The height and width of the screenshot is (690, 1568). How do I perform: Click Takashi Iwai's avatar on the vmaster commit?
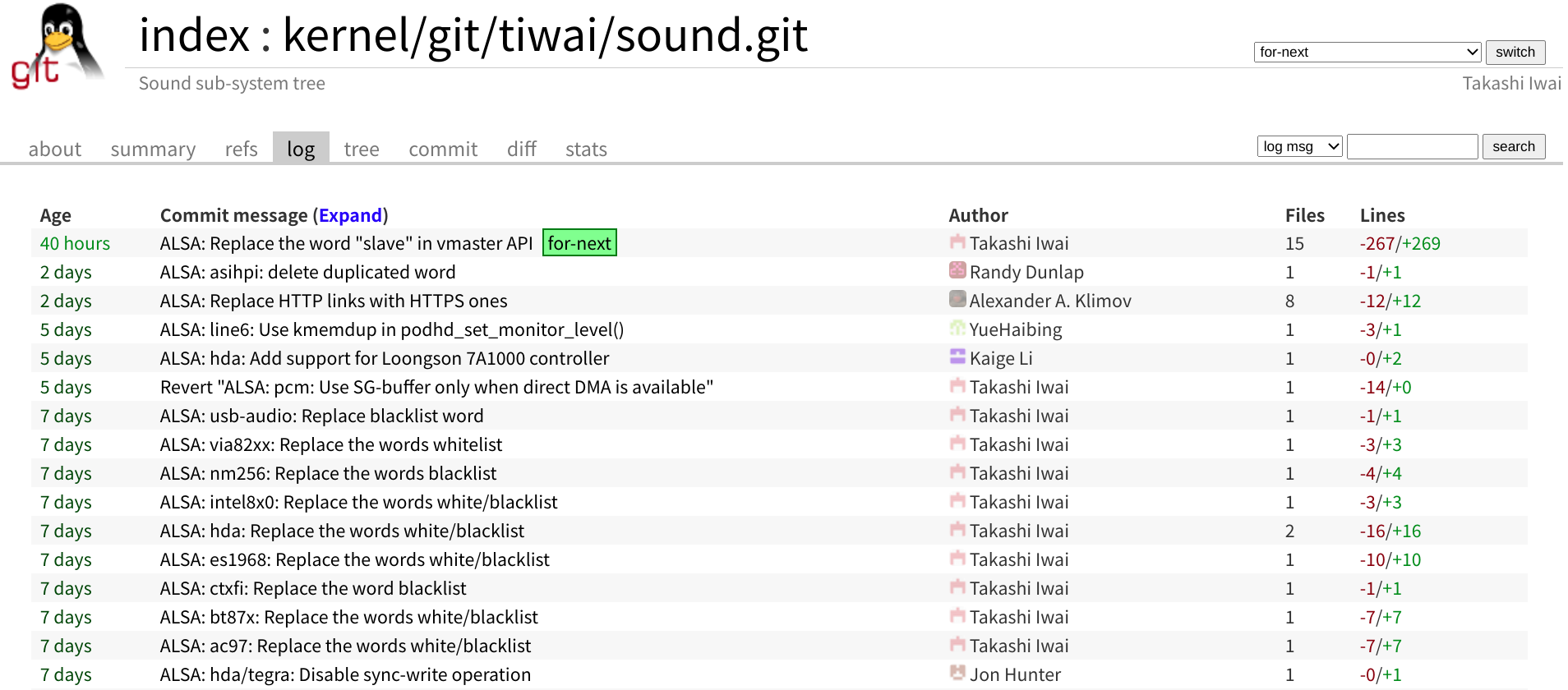[x=957, y=241]
